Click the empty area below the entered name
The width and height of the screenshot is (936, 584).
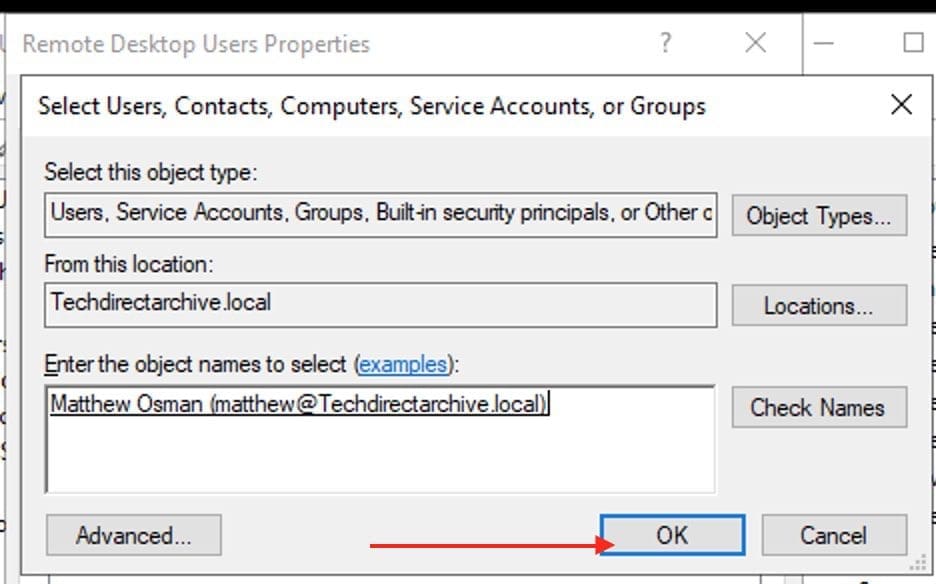pos(380,458)
